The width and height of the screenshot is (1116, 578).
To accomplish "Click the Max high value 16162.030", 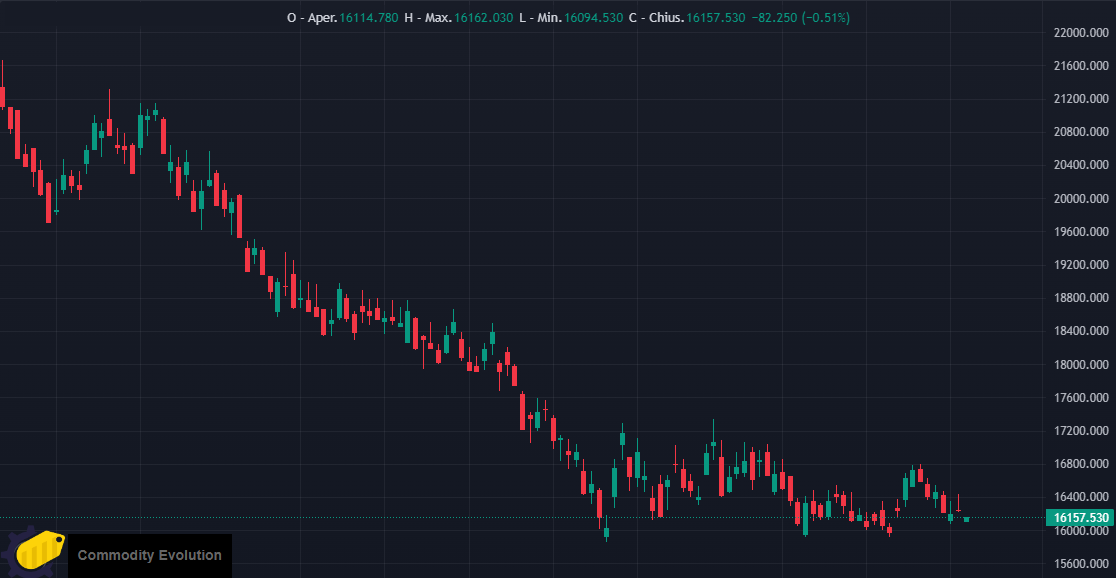I will pyautogui.click(x=483, y=18).
